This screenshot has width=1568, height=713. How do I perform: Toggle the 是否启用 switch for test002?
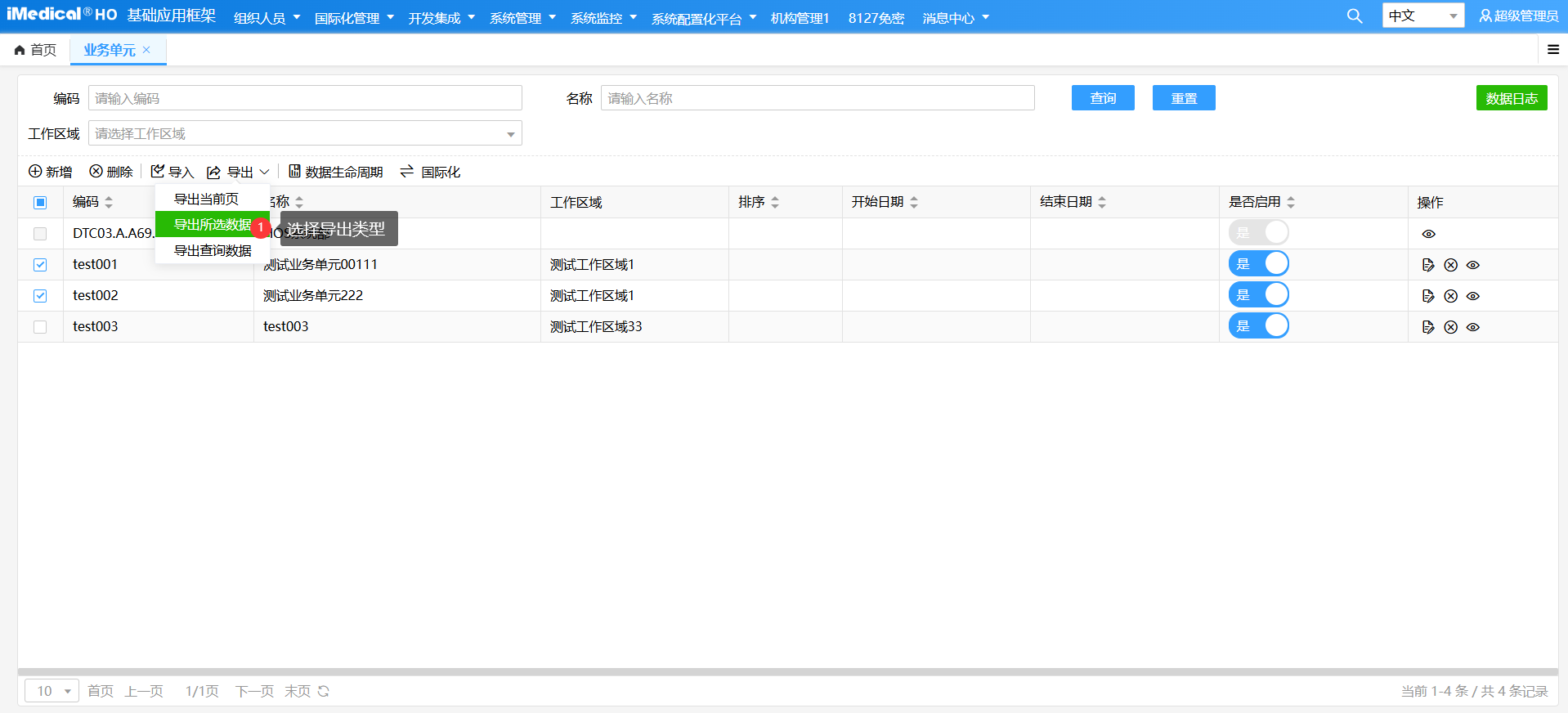pos(1258,295)
